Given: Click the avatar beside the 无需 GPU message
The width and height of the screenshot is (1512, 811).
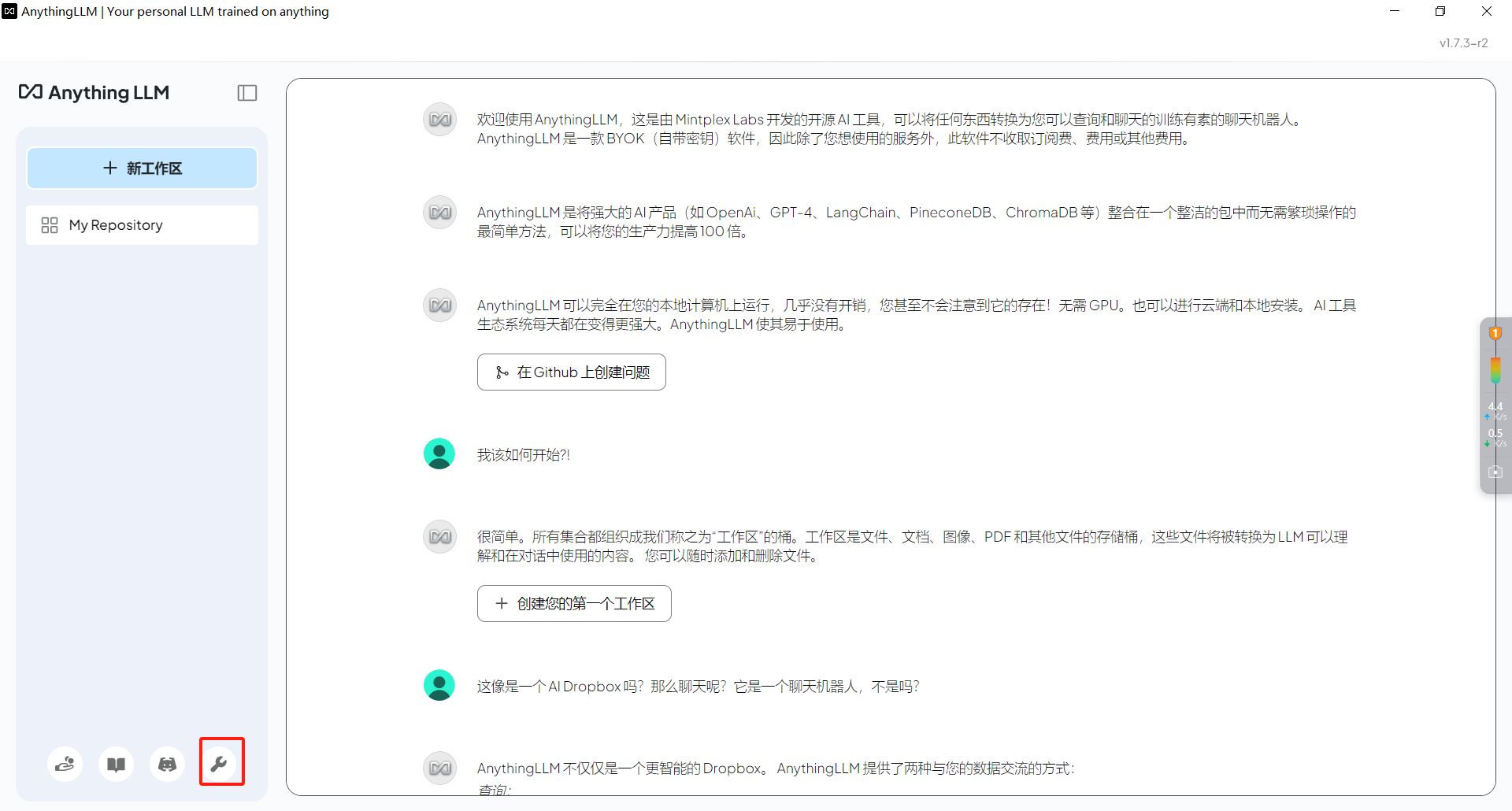Looking at the screenshot, I should (440, 306).
